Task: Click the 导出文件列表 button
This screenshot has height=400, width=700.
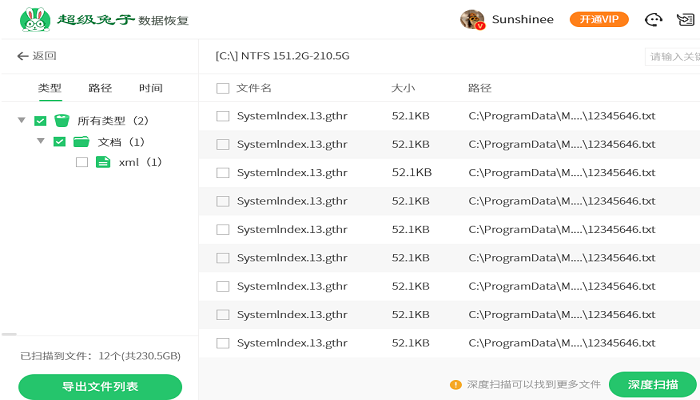Action: [100, 386]
